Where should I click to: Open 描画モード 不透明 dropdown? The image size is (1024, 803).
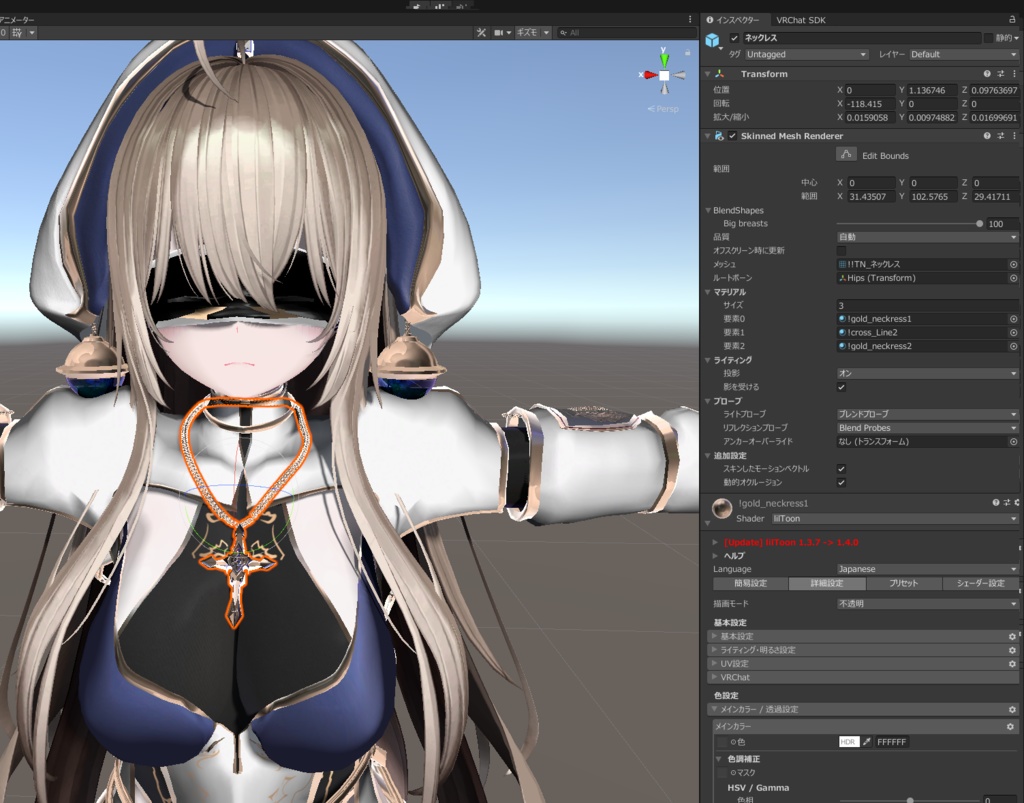(927, 604)
